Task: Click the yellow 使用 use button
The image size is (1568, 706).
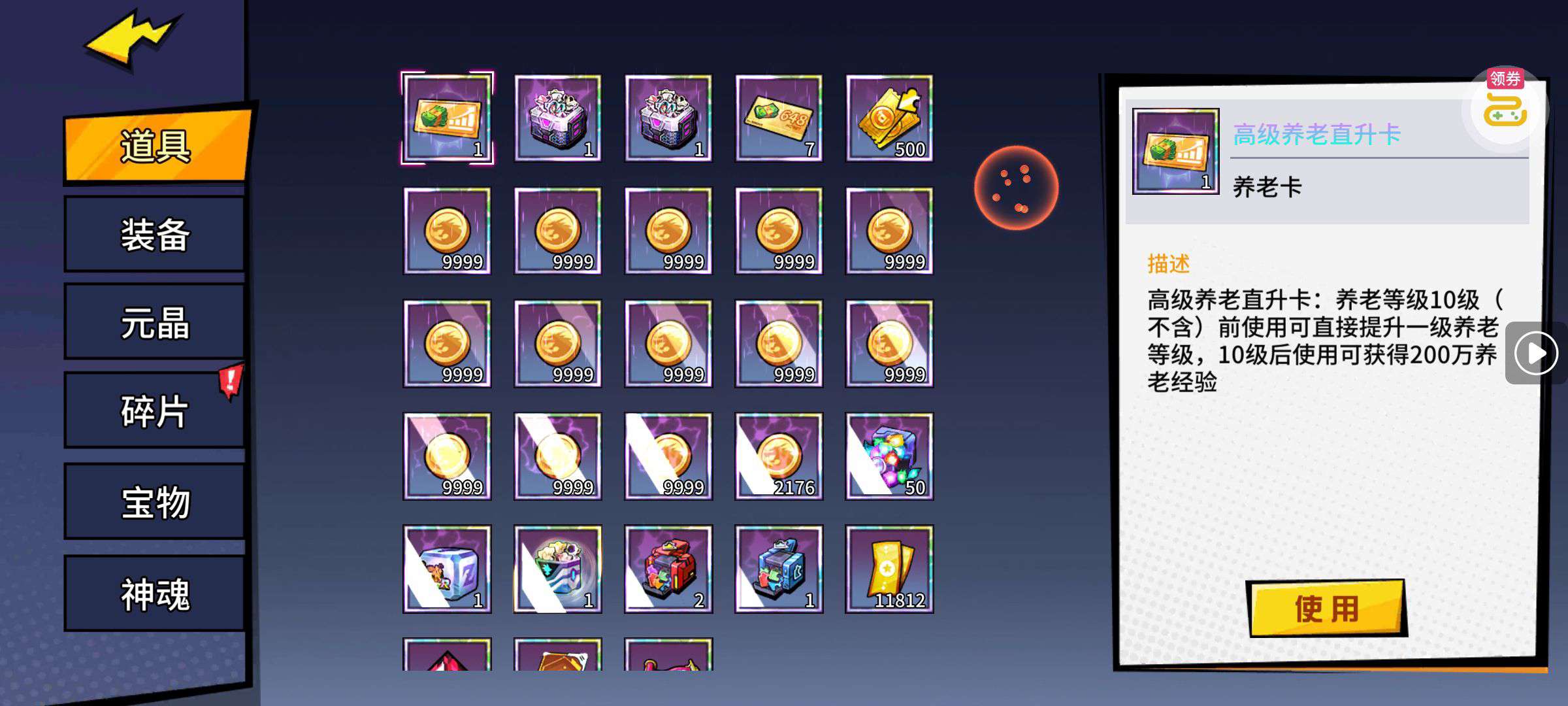Action: 1326,609
